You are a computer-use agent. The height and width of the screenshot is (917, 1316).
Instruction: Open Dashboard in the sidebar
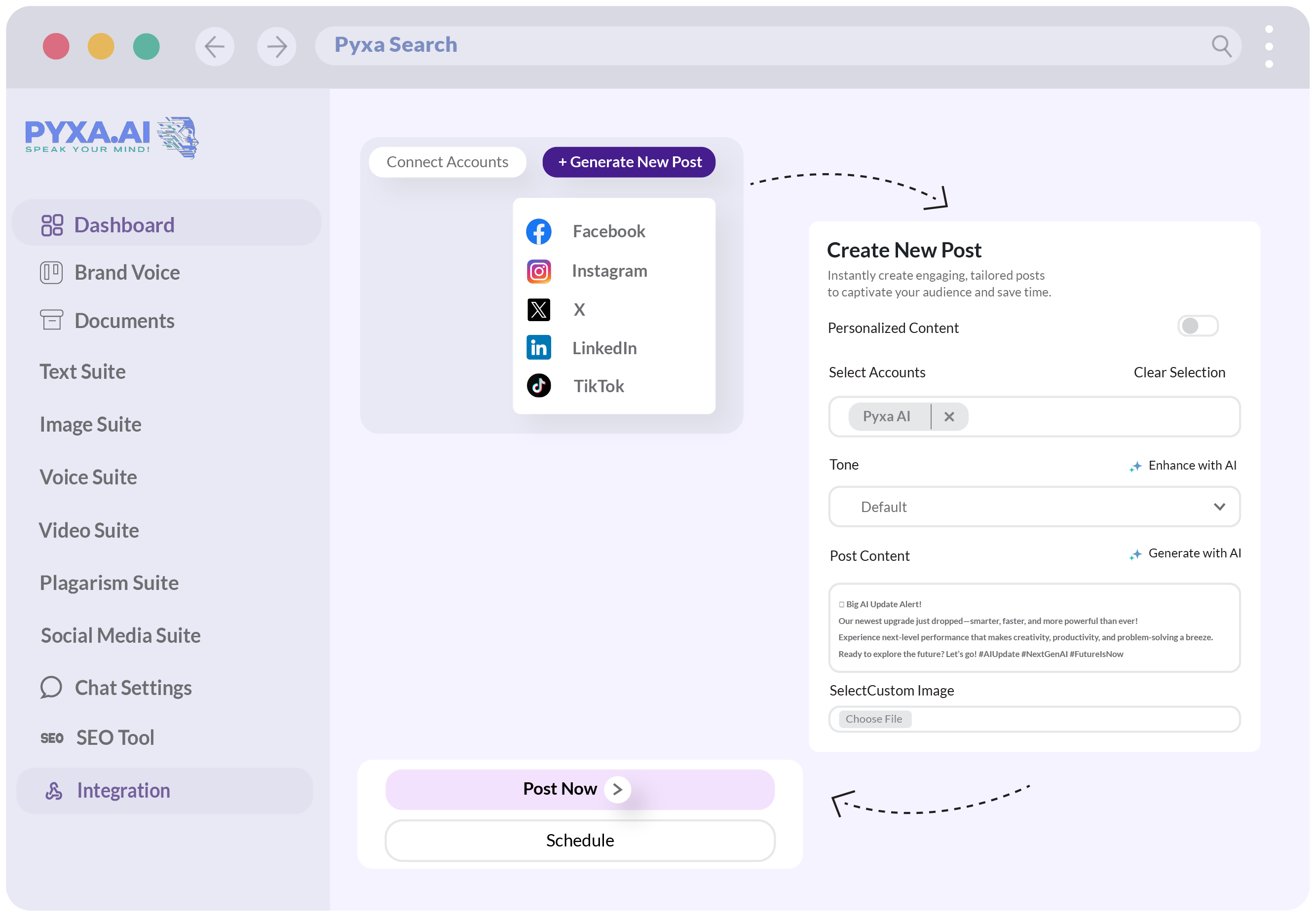[x=166, y=223]
